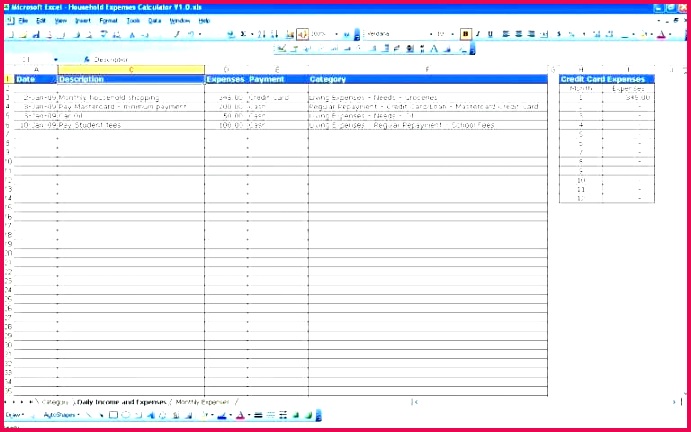Select the Arrow drawing tool
691x432 pixels.
coord(101,415)
